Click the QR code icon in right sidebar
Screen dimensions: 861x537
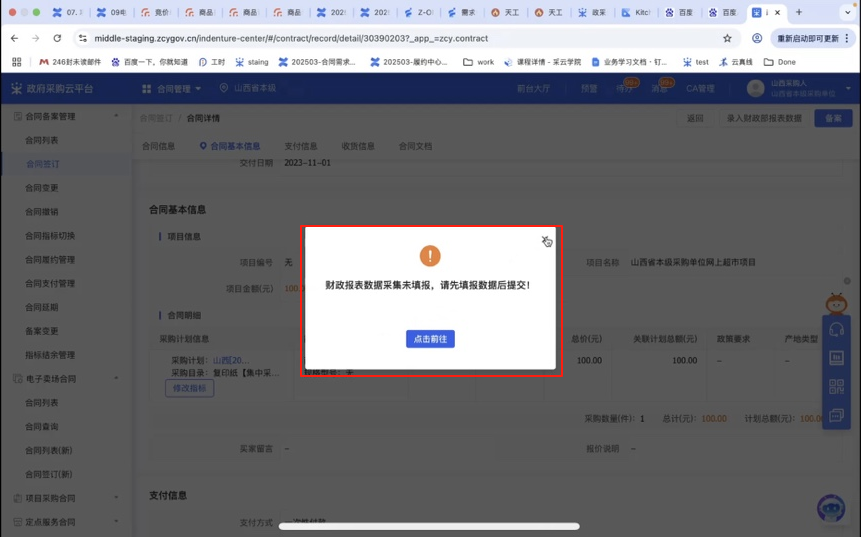(837, 386)
